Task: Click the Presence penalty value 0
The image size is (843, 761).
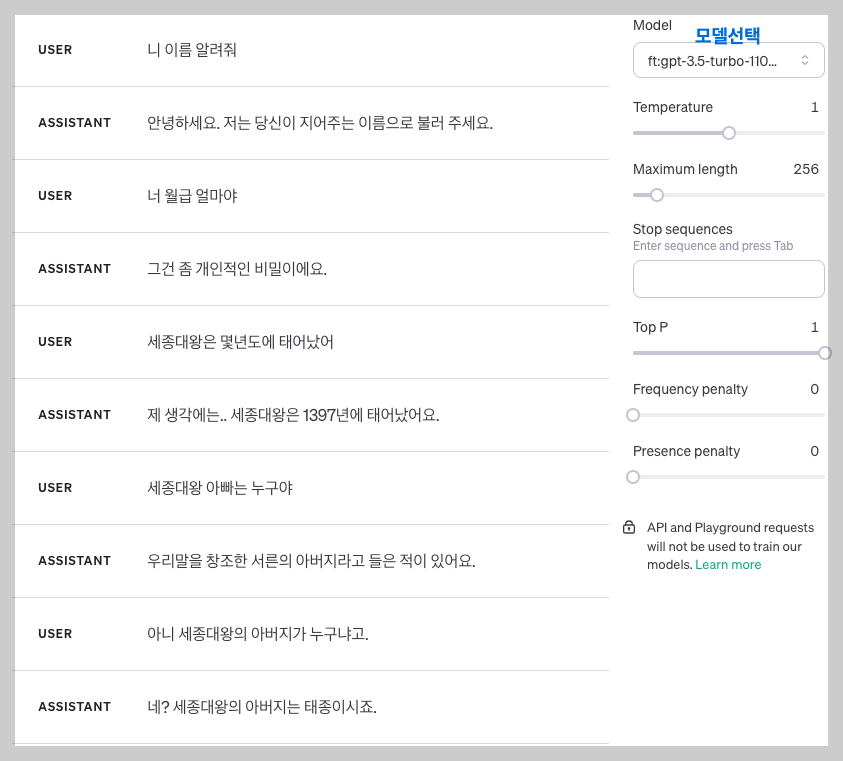Action: tap(815, 451)
